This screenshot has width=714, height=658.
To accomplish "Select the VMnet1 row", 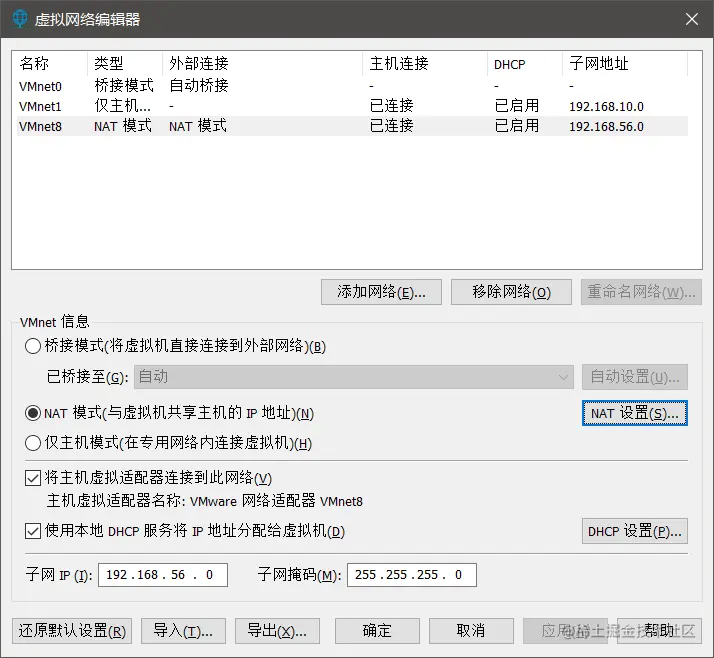I will [x=352, y=106].
